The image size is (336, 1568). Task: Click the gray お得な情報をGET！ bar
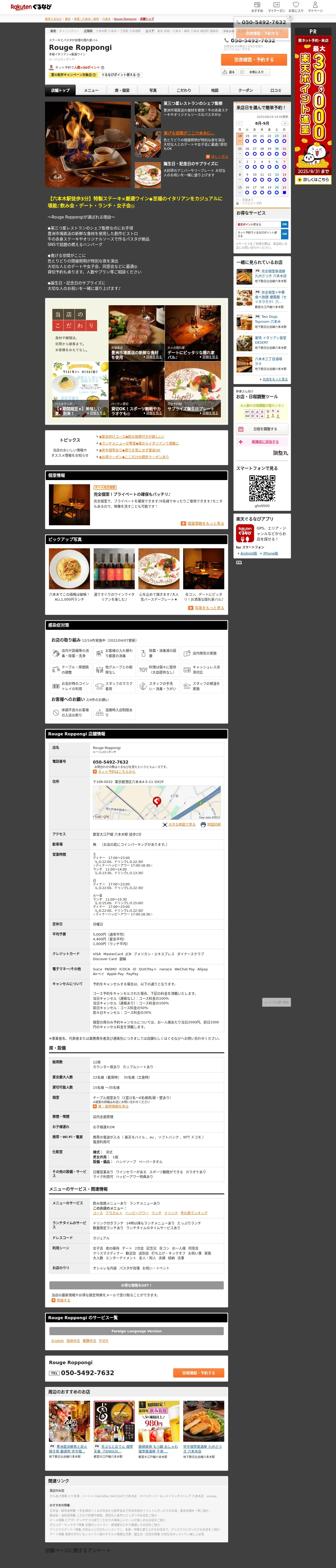click(x=137, y=1285)
